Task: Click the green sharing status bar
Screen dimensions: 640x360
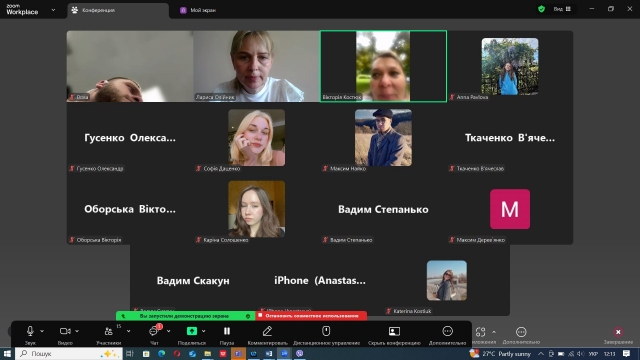Action: tap(186, 316)
